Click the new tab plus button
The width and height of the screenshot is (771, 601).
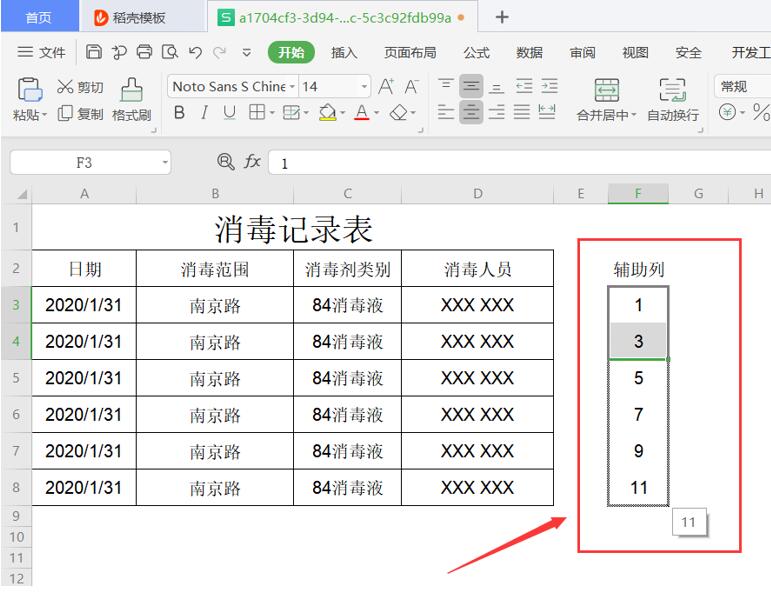pos(502,17)
